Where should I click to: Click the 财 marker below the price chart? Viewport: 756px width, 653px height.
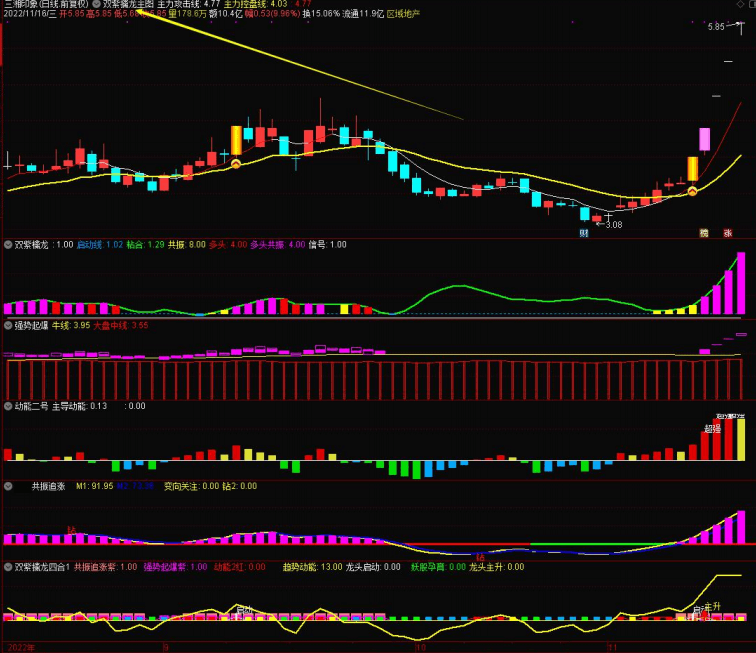(584, 233)
